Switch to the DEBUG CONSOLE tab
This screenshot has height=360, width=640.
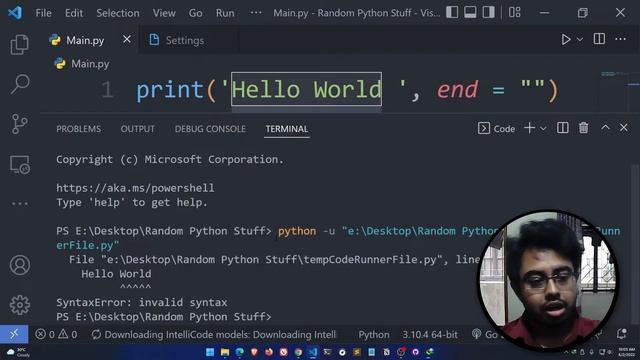click(210, 129)
